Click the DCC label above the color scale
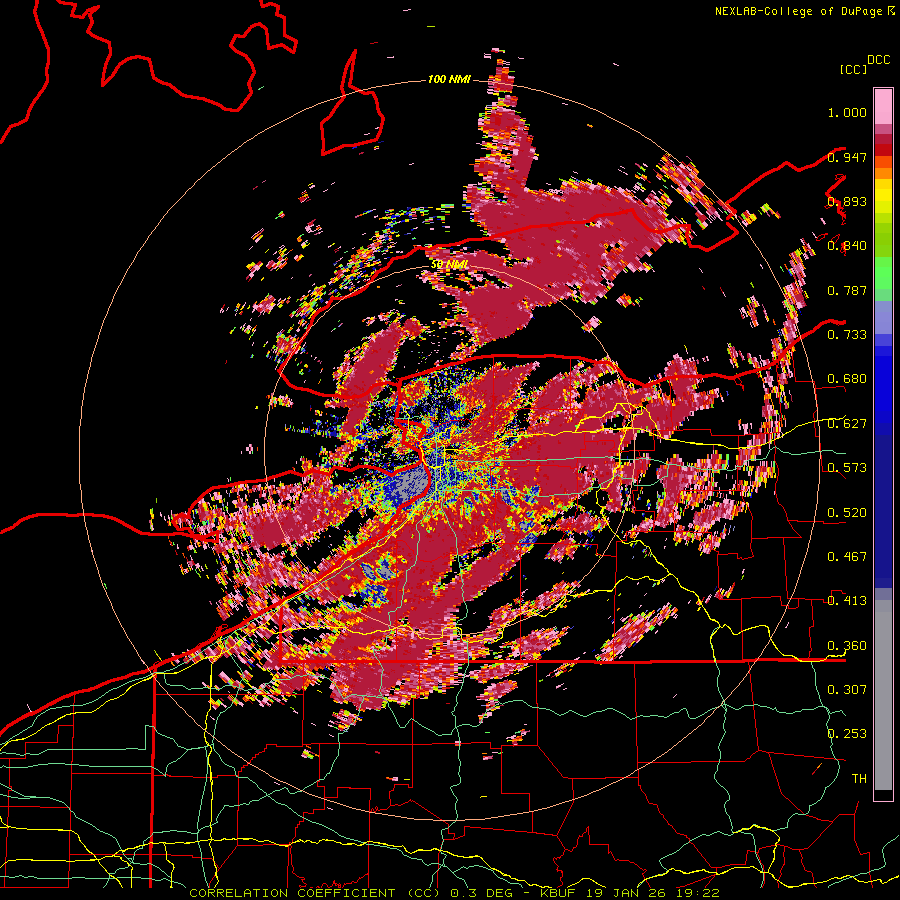Screen dimensions: 900x900 click(878, 60)
